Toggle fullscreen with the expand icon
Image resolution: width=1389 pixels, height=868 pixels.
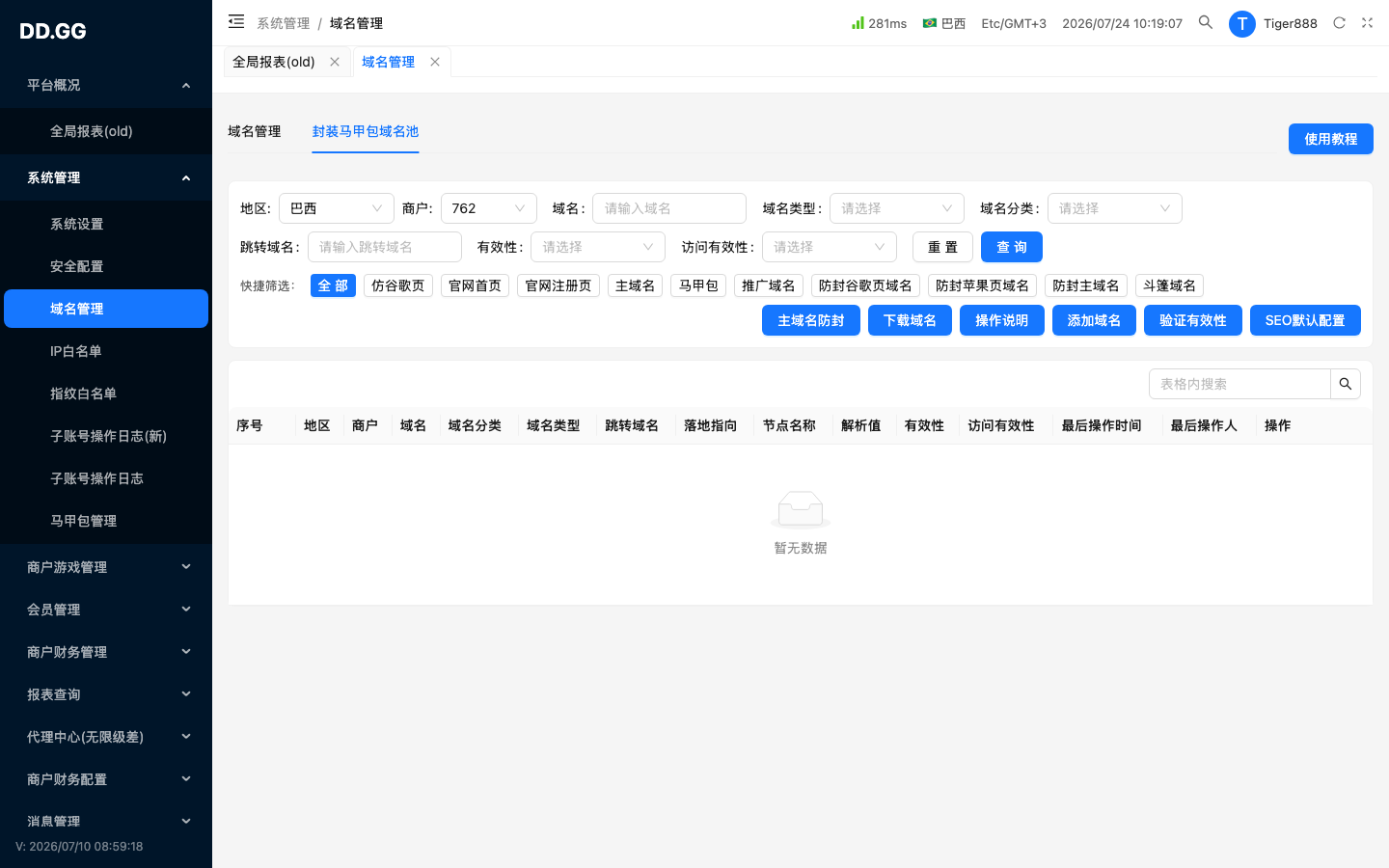coord(1367,22)
